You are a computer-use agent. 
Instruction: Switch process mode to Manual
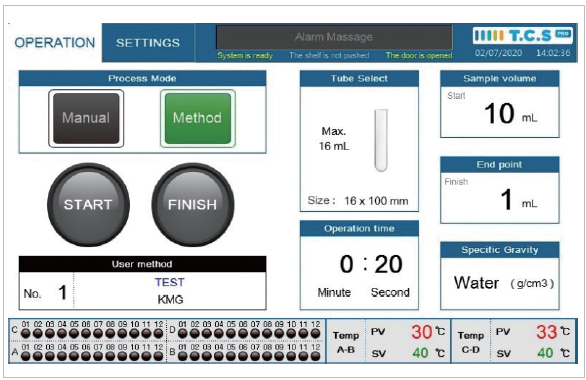point(86,118)
